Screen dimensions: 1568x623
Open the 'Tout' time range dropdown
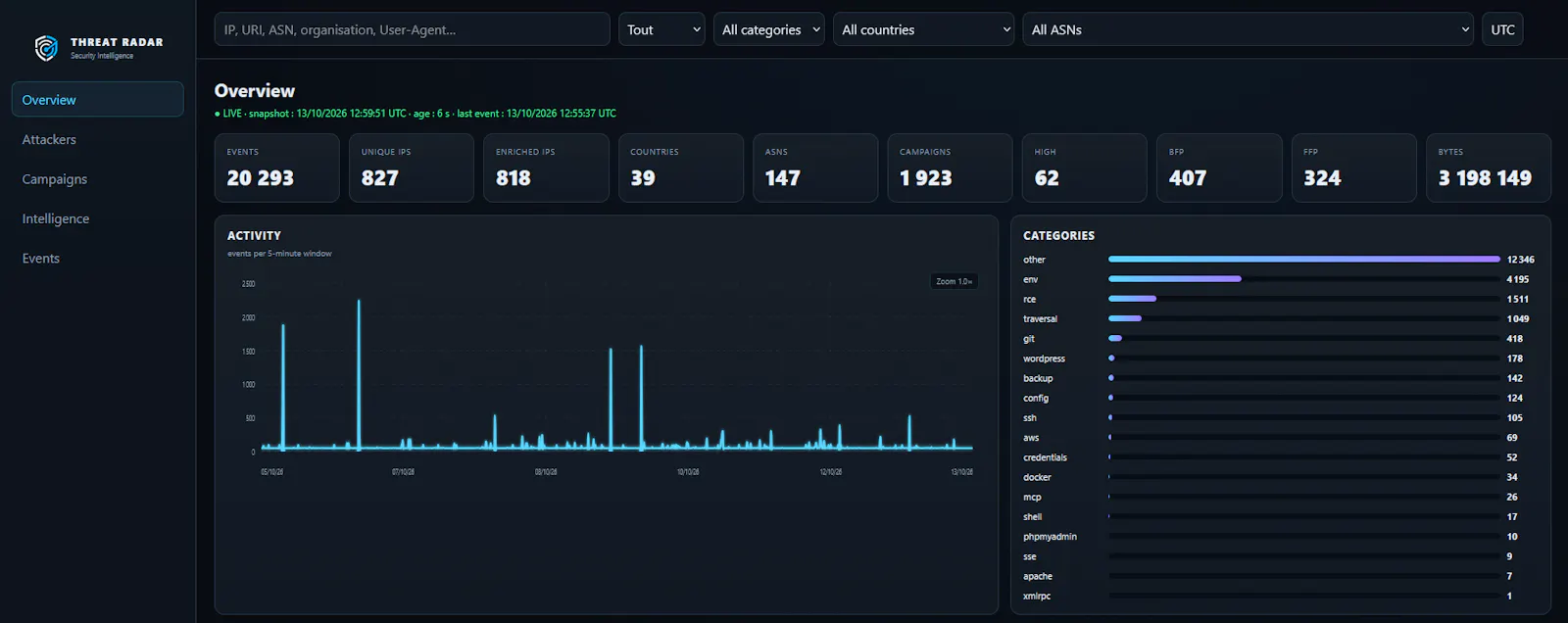(x=661, y=29)
